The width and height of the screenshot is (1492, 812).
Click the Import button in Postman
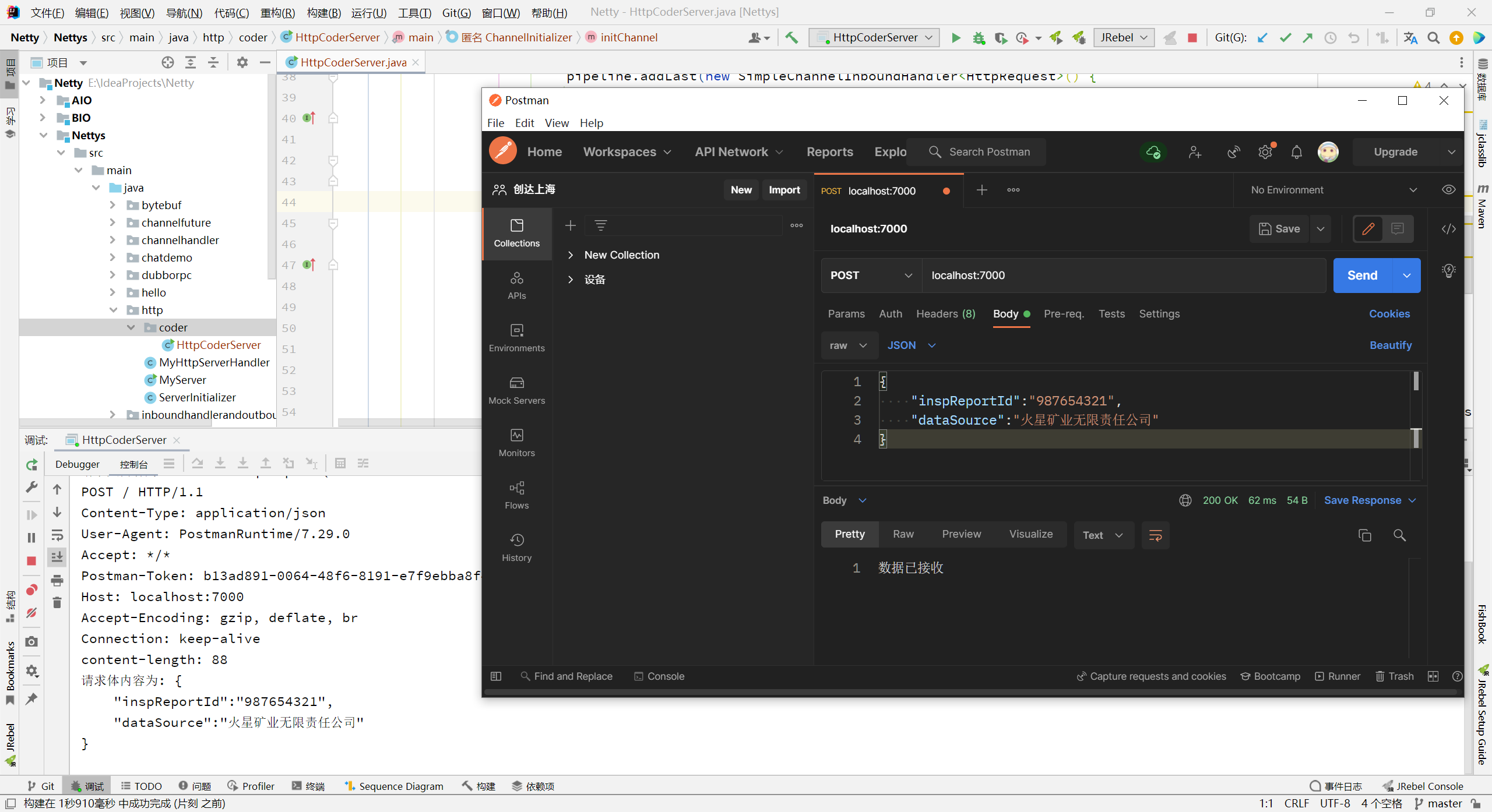pyautogui.click(x=784, y=190)
